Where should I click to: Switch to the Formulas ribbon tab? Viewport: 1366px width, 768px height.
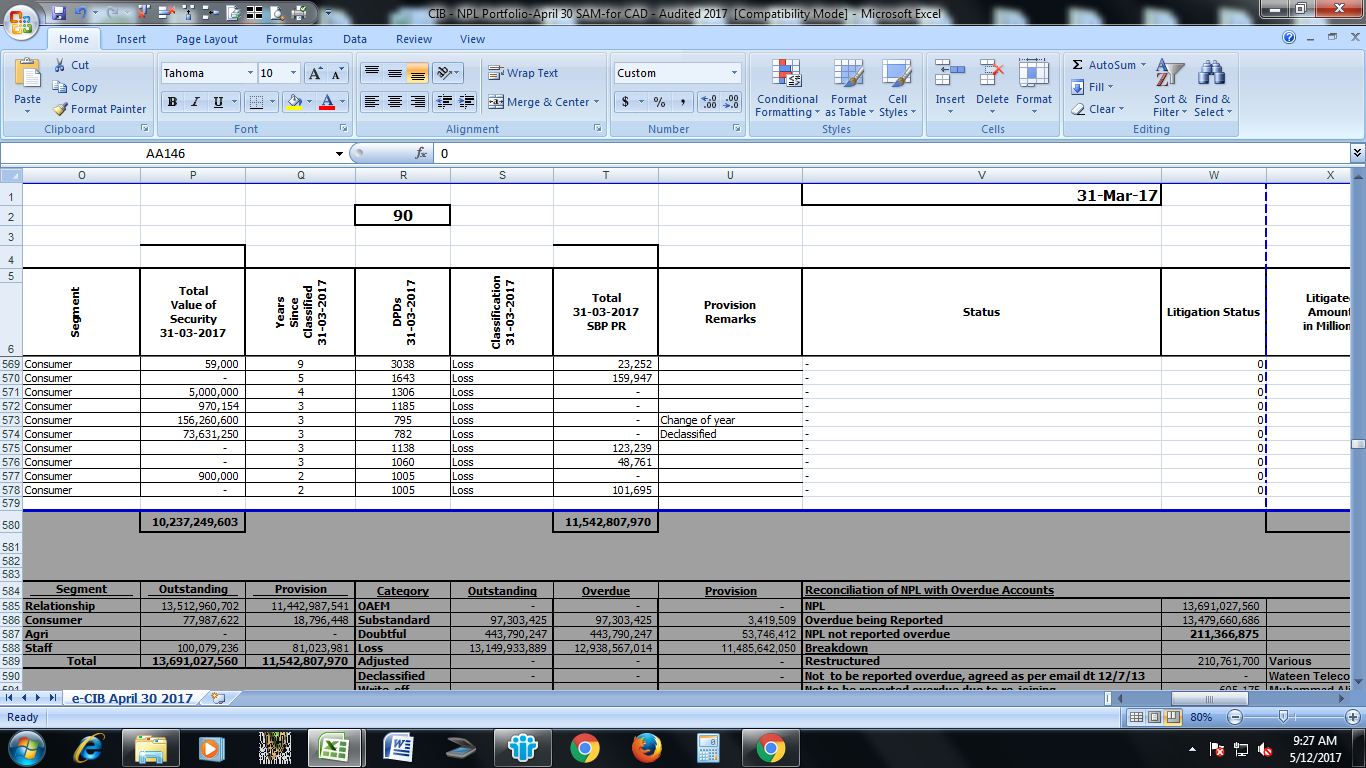click(x=289, y=39)
